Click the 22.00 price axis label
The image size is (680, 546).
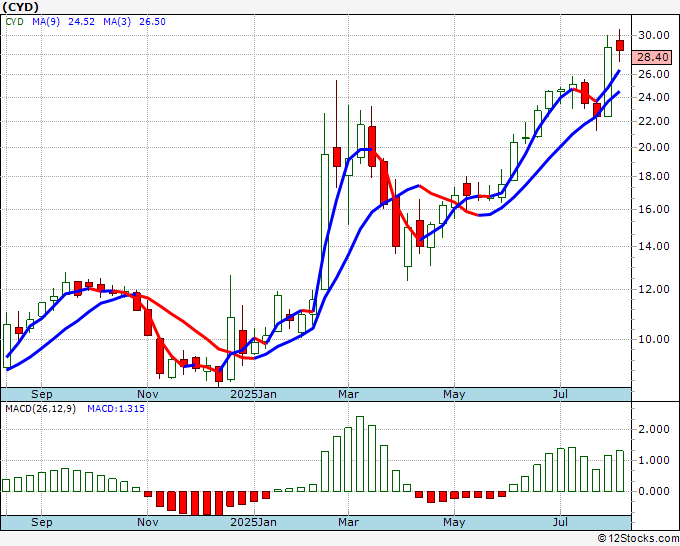click(654, 121)
